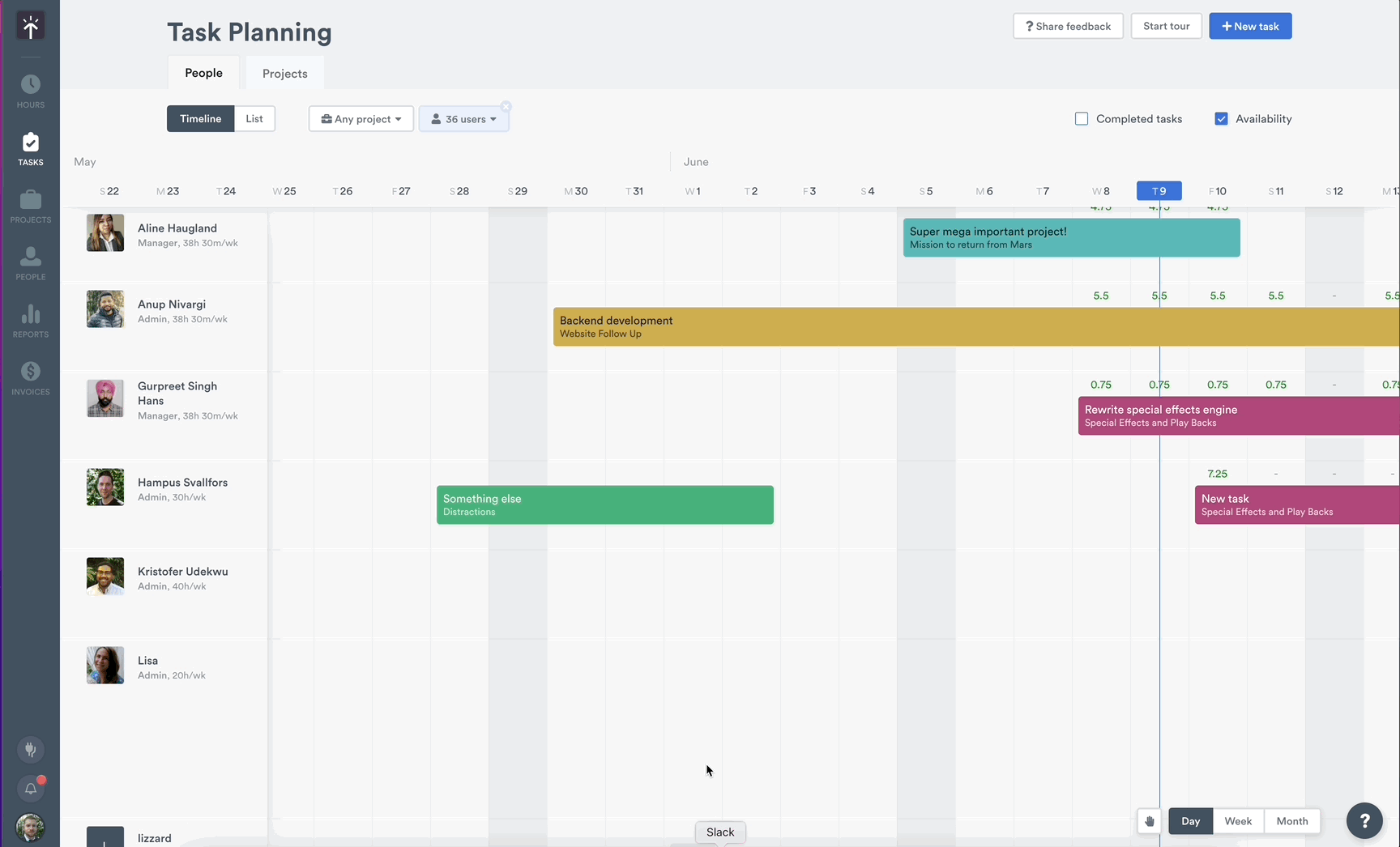Select the highlighted T 9 date header
The width and height of the screenshot is (1400, 847).
(1159, 190)
